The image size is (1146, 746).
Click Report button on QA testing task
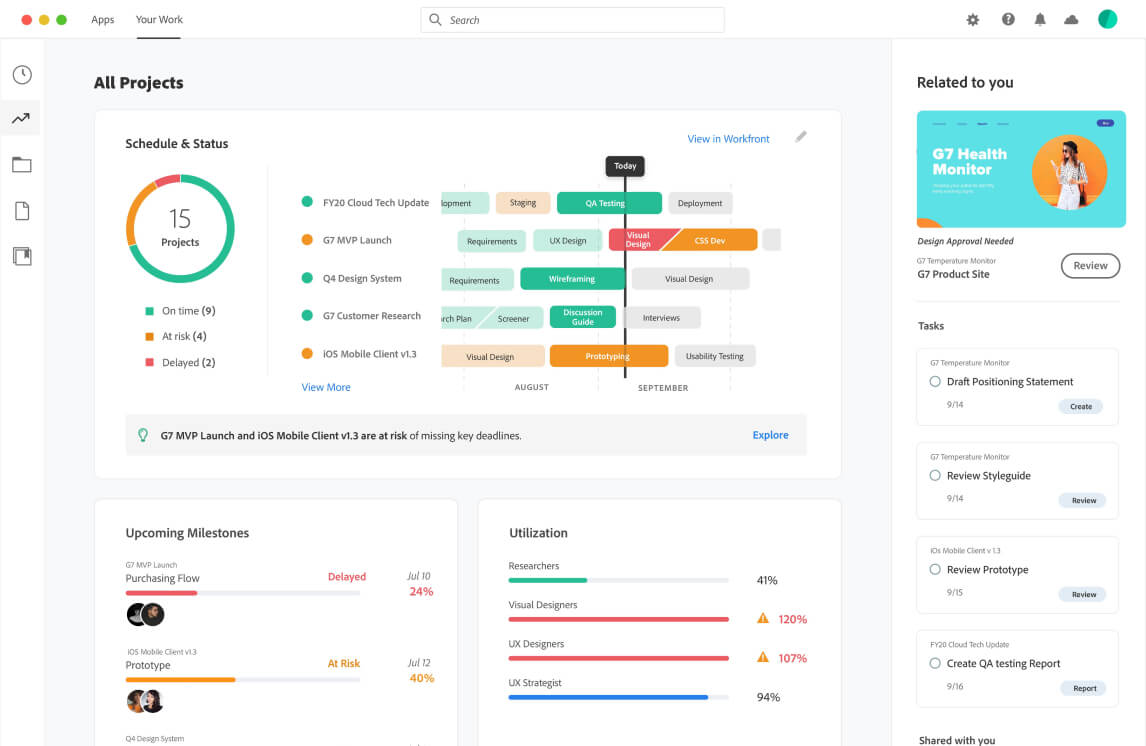pos(1084,688)
